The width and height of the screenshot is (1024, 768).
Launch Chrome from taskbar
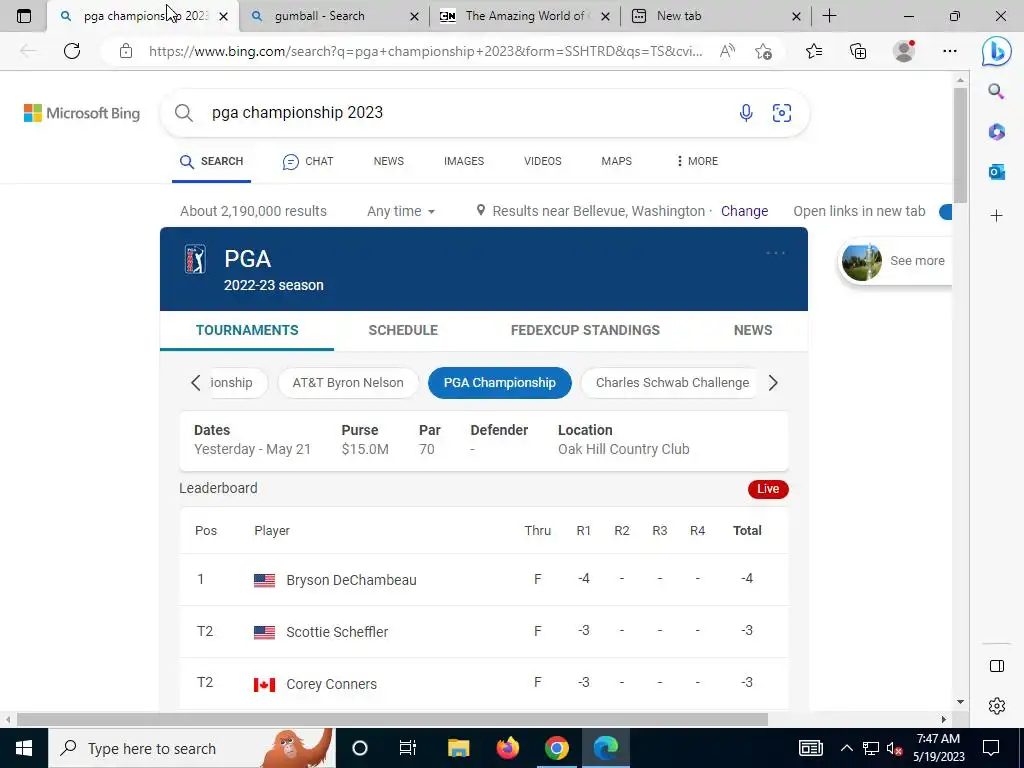(x=556, y=748)
